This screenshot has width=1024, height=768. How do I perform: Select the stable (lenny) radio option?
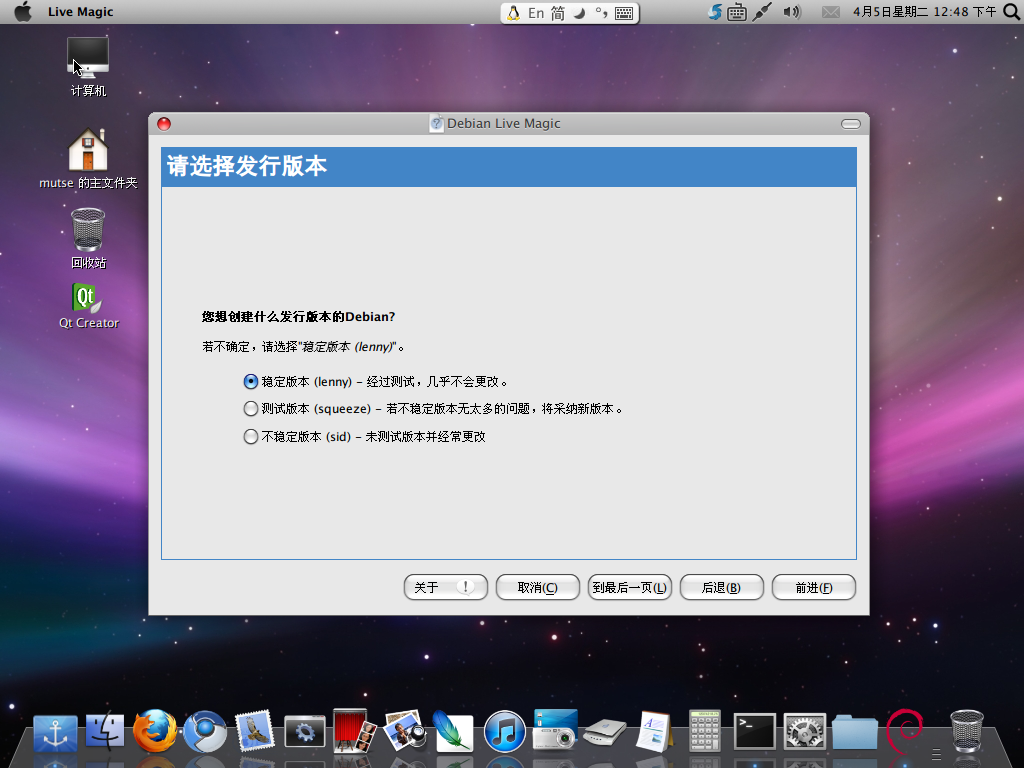point(251,381)
